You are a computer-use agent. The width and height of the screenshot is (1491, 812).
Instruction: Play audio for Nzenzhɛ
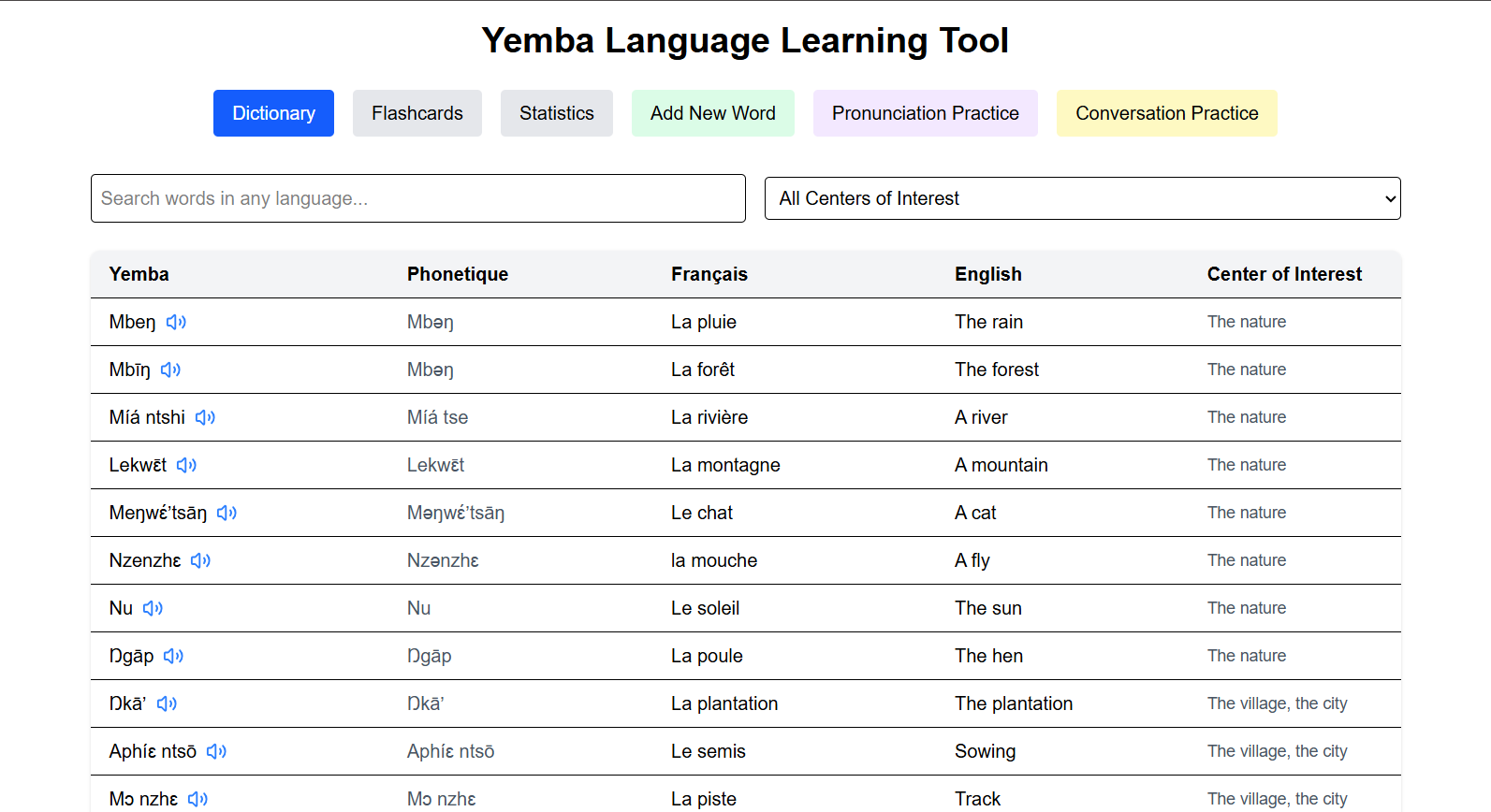[200, 560]
